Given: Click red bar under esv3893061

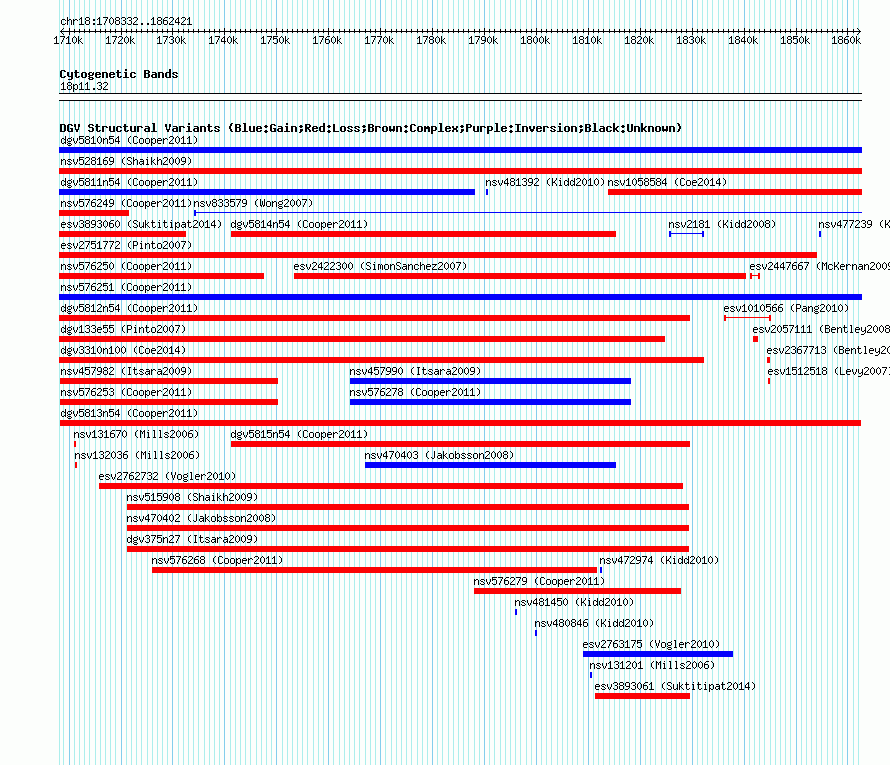Looking at the screenshot, I should click(x=643, y=696).
